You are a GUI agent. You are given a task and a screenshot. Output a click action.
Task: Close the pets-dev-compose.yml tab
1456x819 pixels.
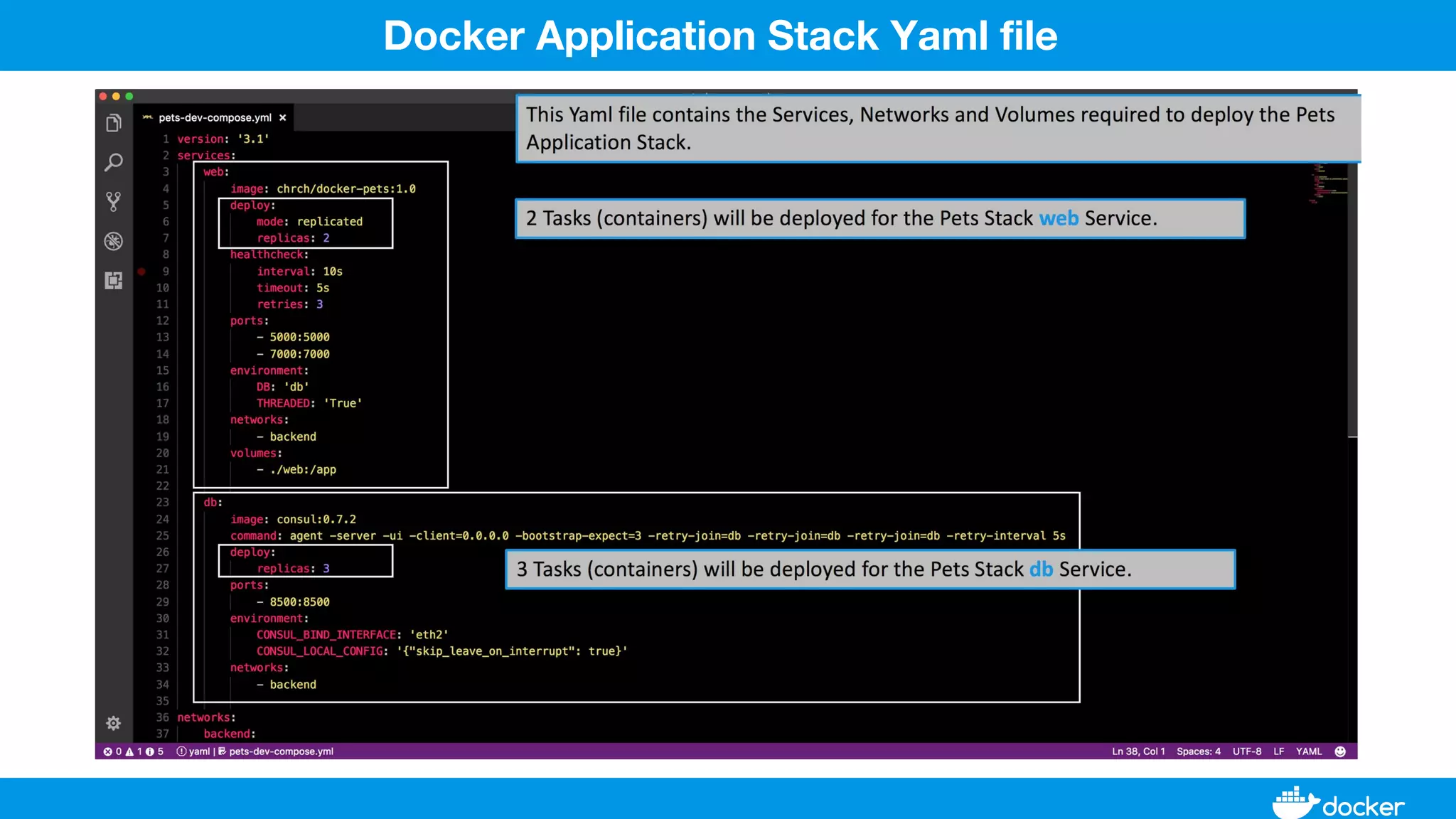[283, 118]
